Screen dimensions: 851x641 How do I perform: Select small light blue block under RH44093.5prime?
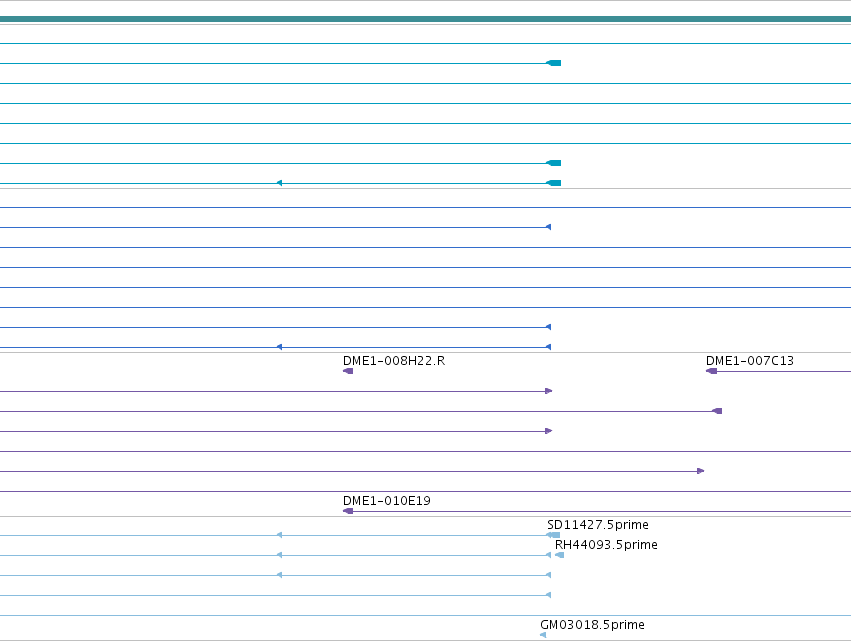point(560,555)
